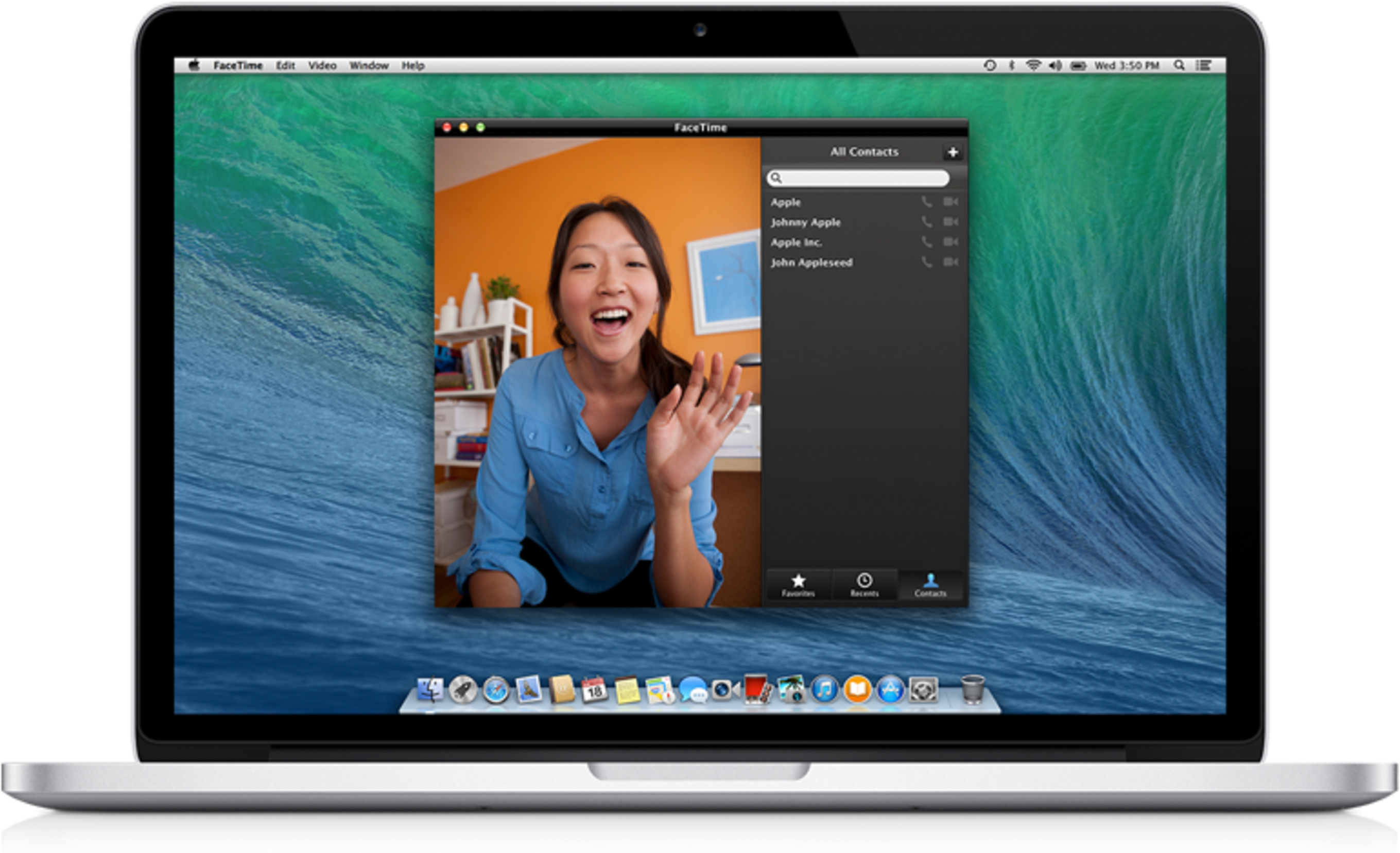
Task: Select the Johnny Apple contact
Action: point(864,222)
